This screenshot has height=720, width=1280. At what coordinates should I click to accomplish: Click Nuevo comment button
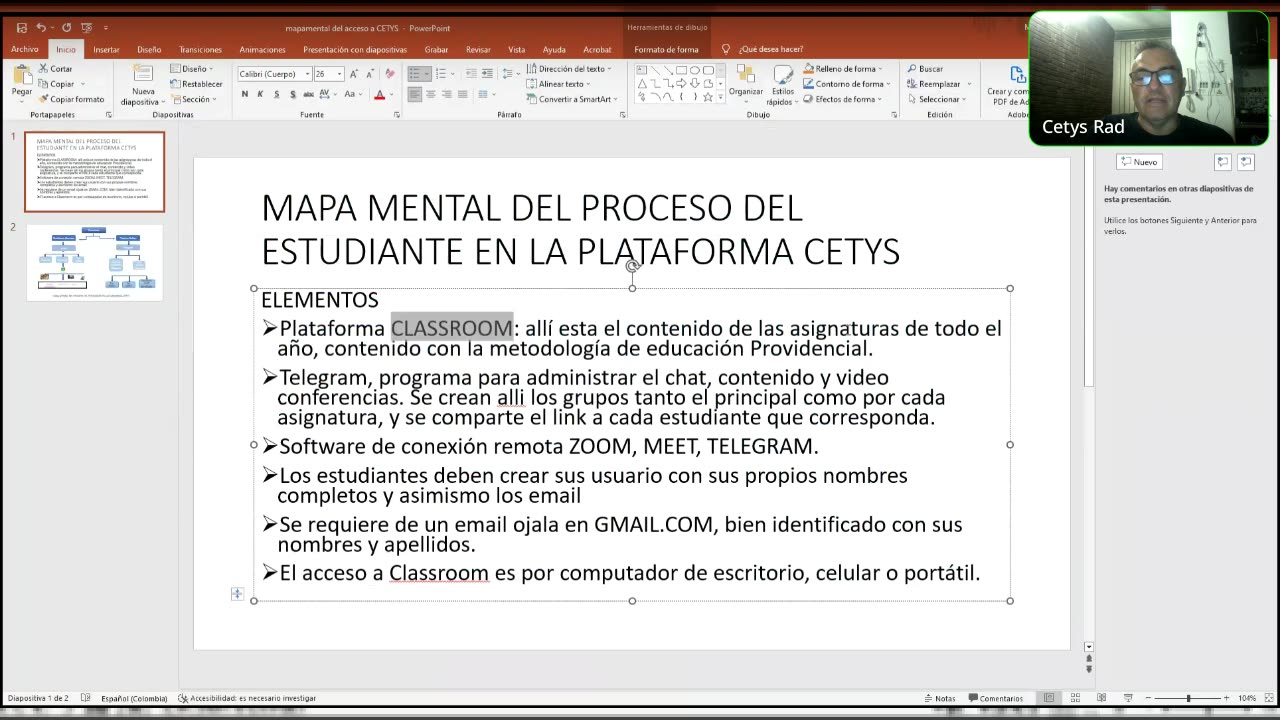click(1138, 161)
